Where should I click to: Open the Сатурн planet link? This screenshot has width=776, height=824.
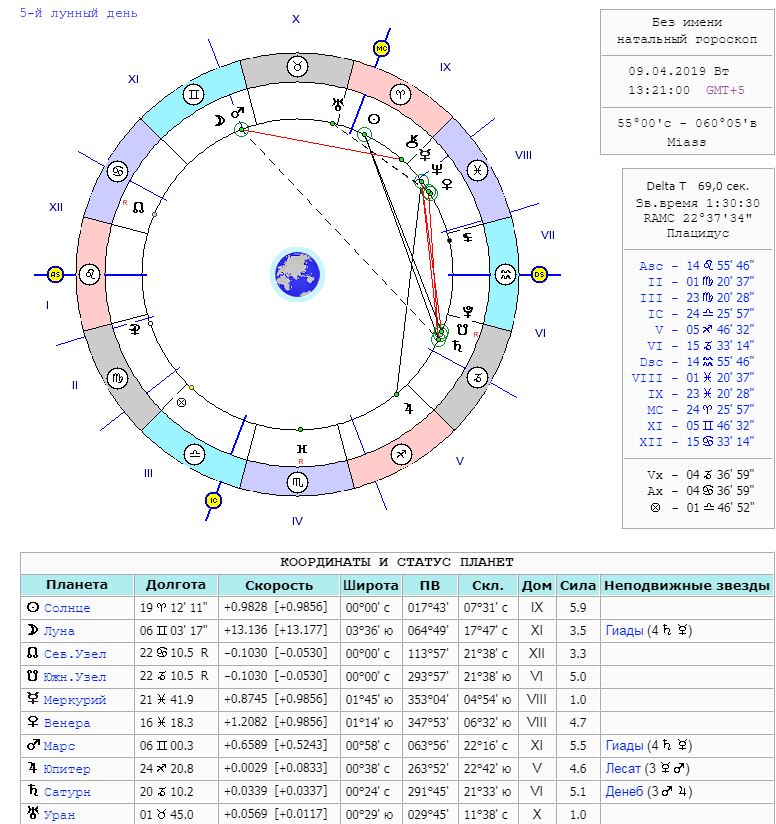point(67,792)
